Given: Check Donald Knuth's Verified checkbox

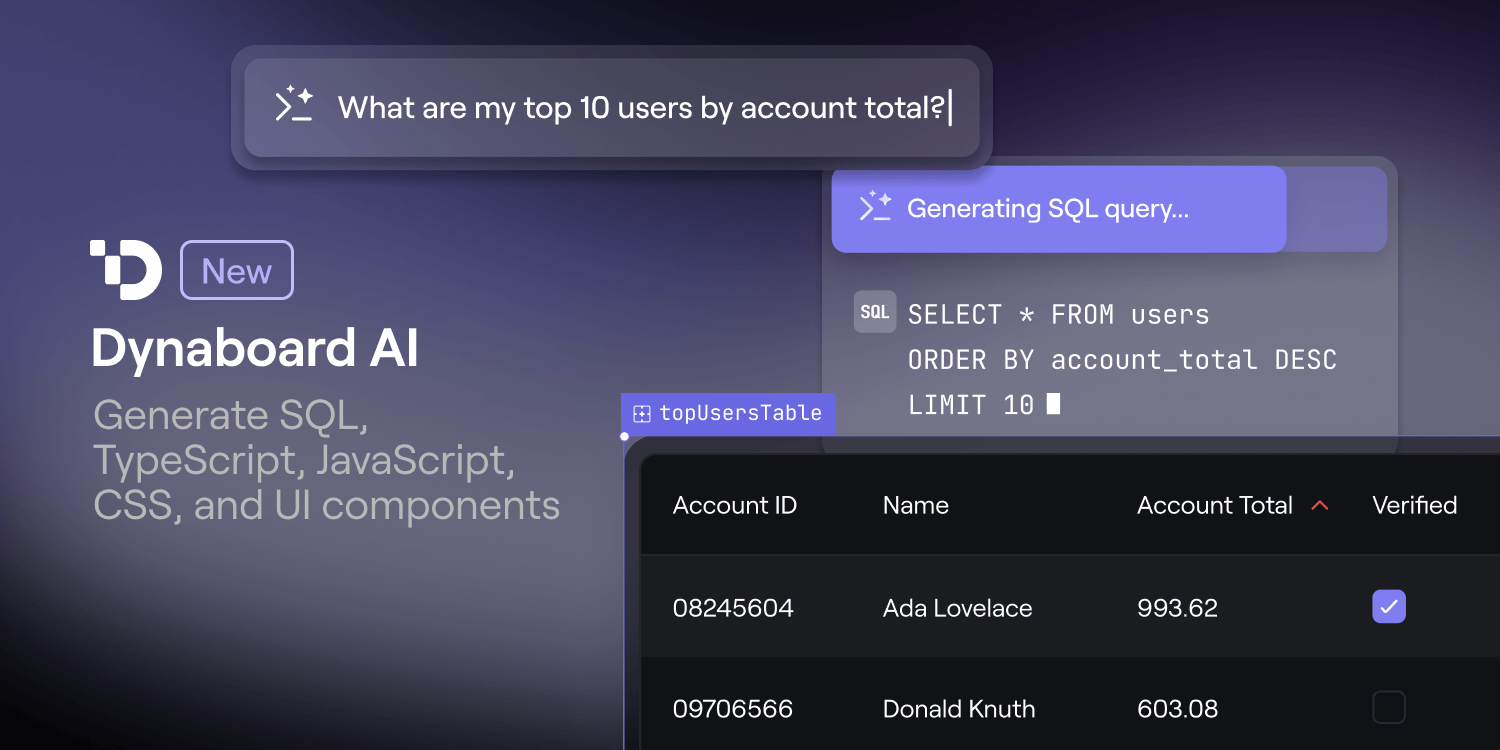Looking at the screenshot, I should point(1388,707).
